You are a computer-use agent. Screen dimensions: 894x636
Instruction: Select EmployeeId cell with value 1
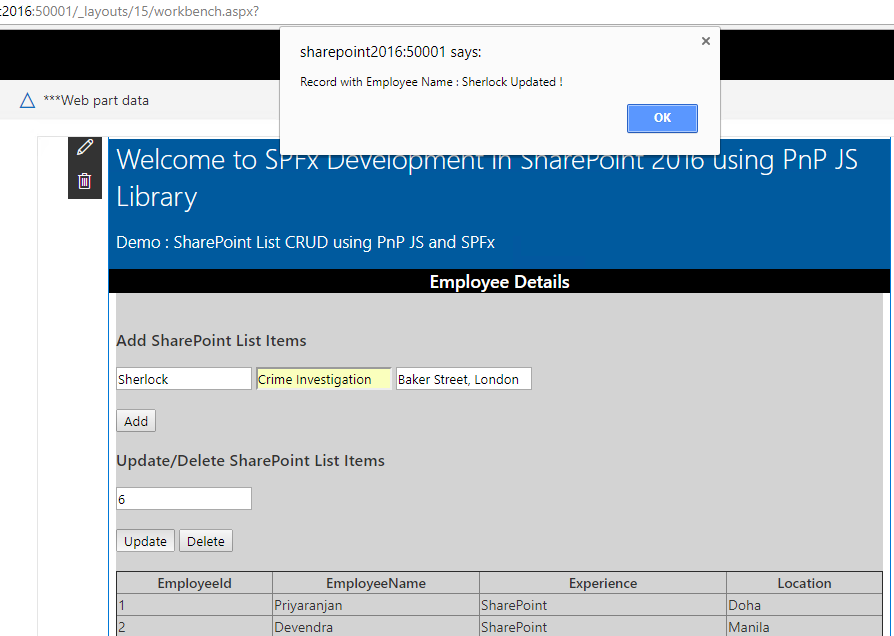point(194,605)
